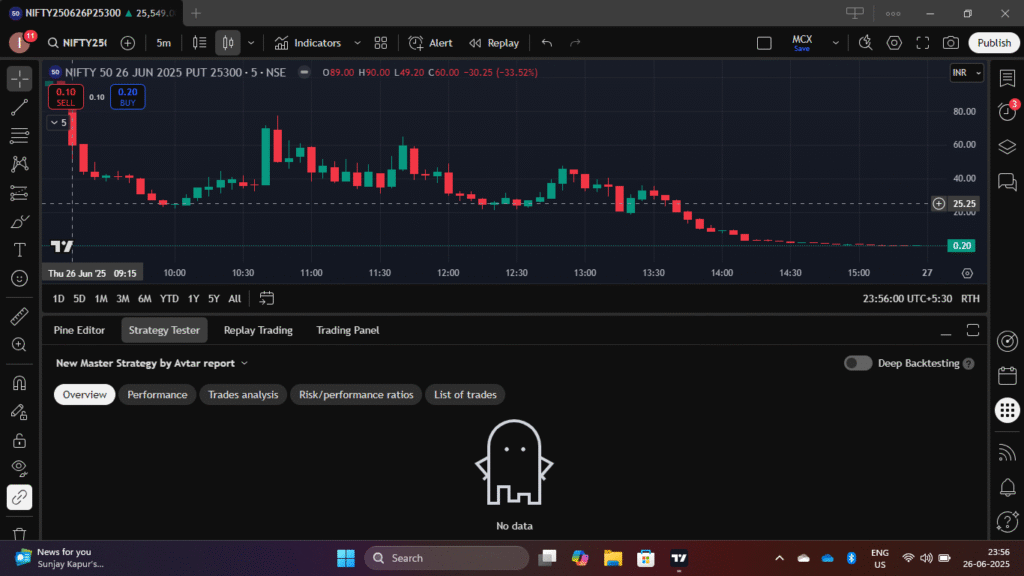This screenshot has width=1024, height=576.
Task: Open the apps grid panel
Action: point(1007,410)
